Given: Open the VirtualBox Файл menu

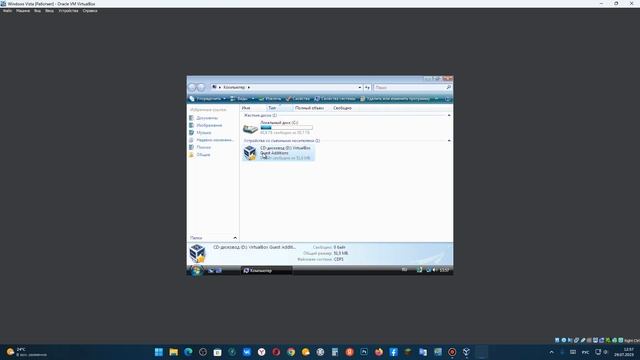Looking at the screenshot, I should (x=7, y=11).
